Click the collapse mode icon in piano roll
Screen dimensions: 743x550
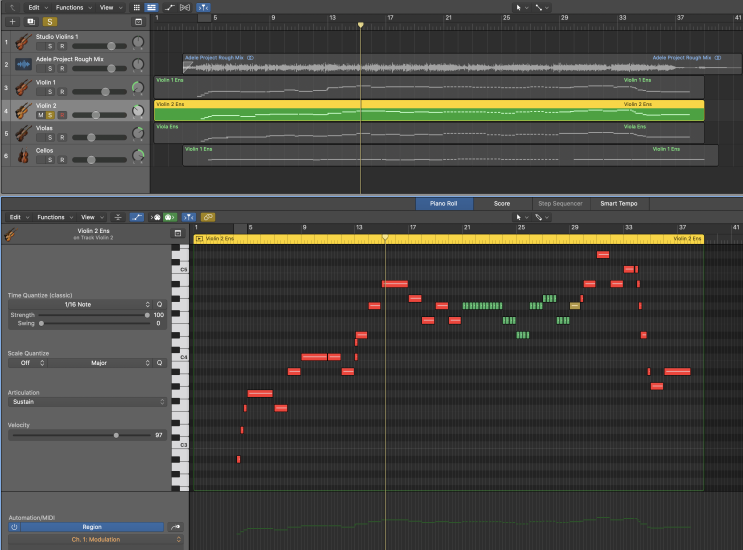(x=118, y=217)
